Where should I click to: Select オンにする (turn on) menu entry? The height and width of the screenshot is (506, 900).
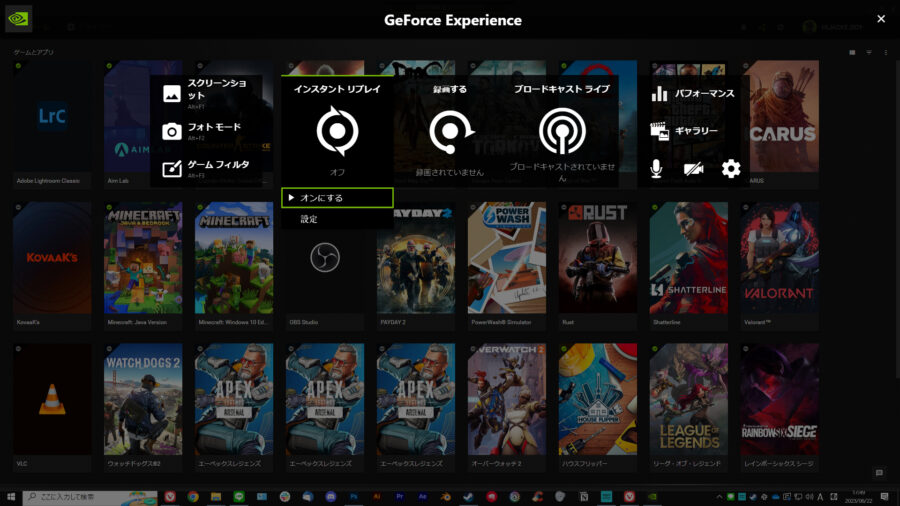click(x=338, y=198)
